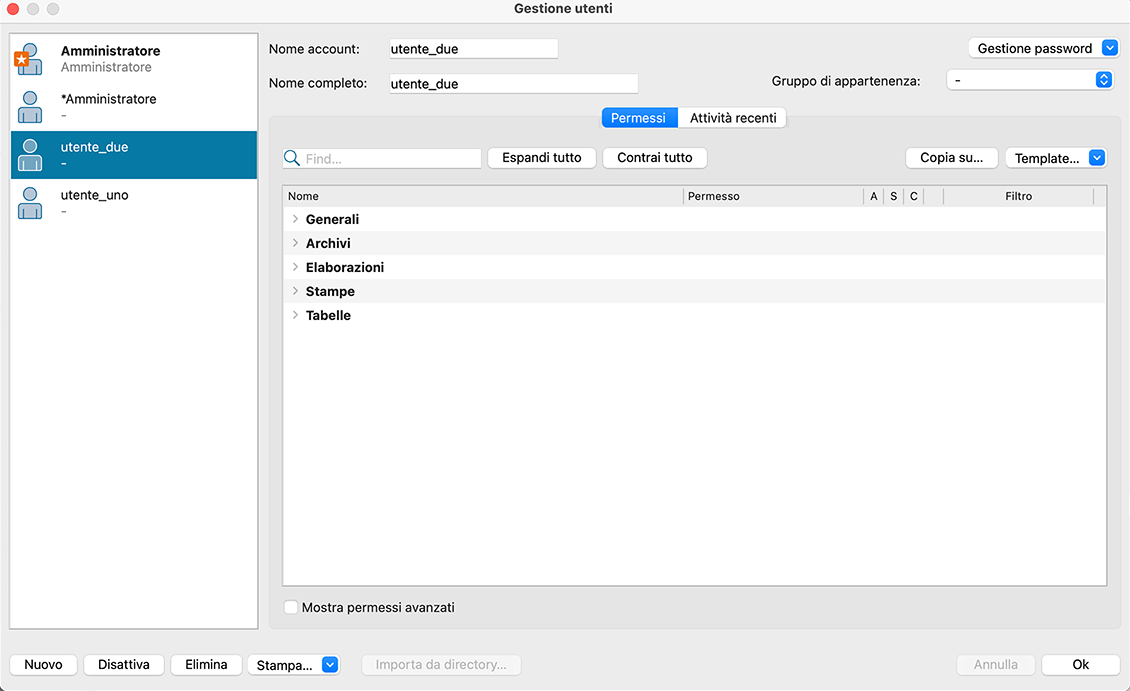Click the magnifier icon in Find field
This screenshot has width=1130, height=691.
pyautogui.click(x=293, y=158)
